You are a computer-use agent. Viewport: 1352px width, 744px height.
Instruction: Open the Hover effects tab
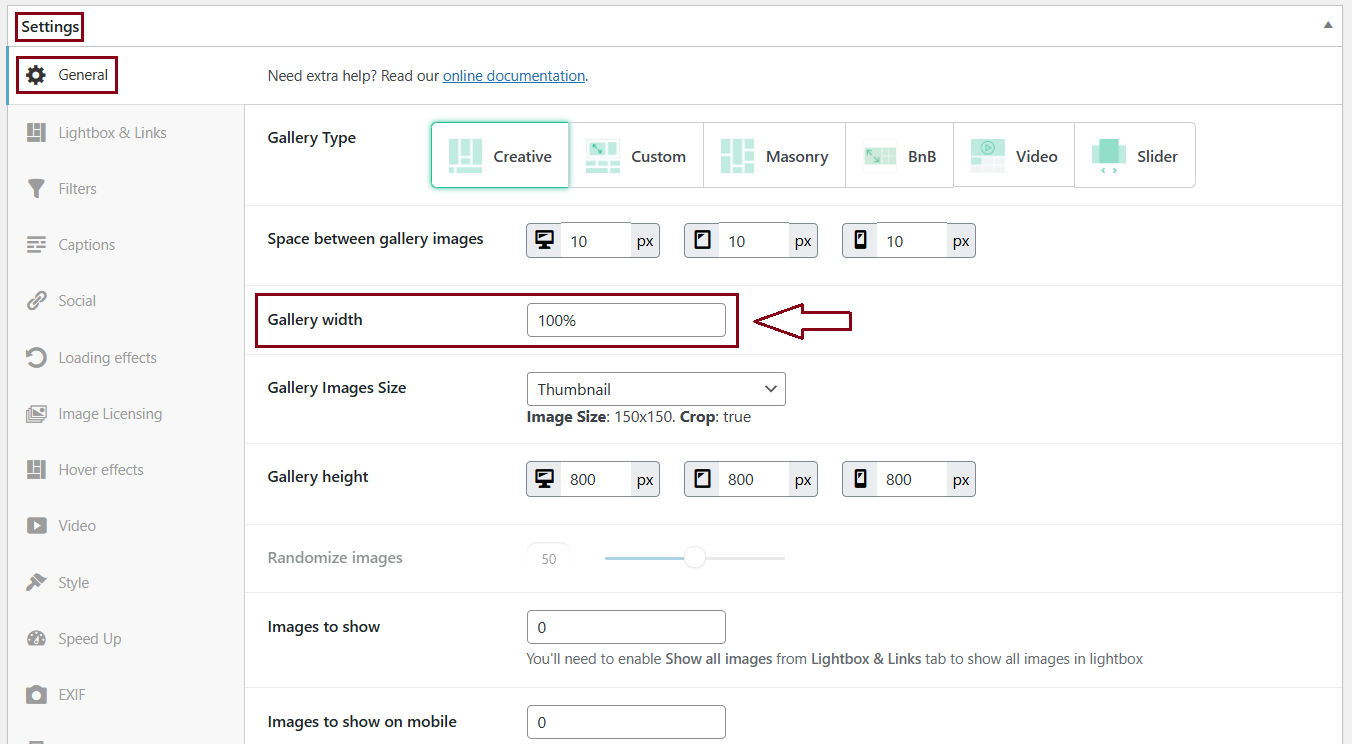coord(100,470)
